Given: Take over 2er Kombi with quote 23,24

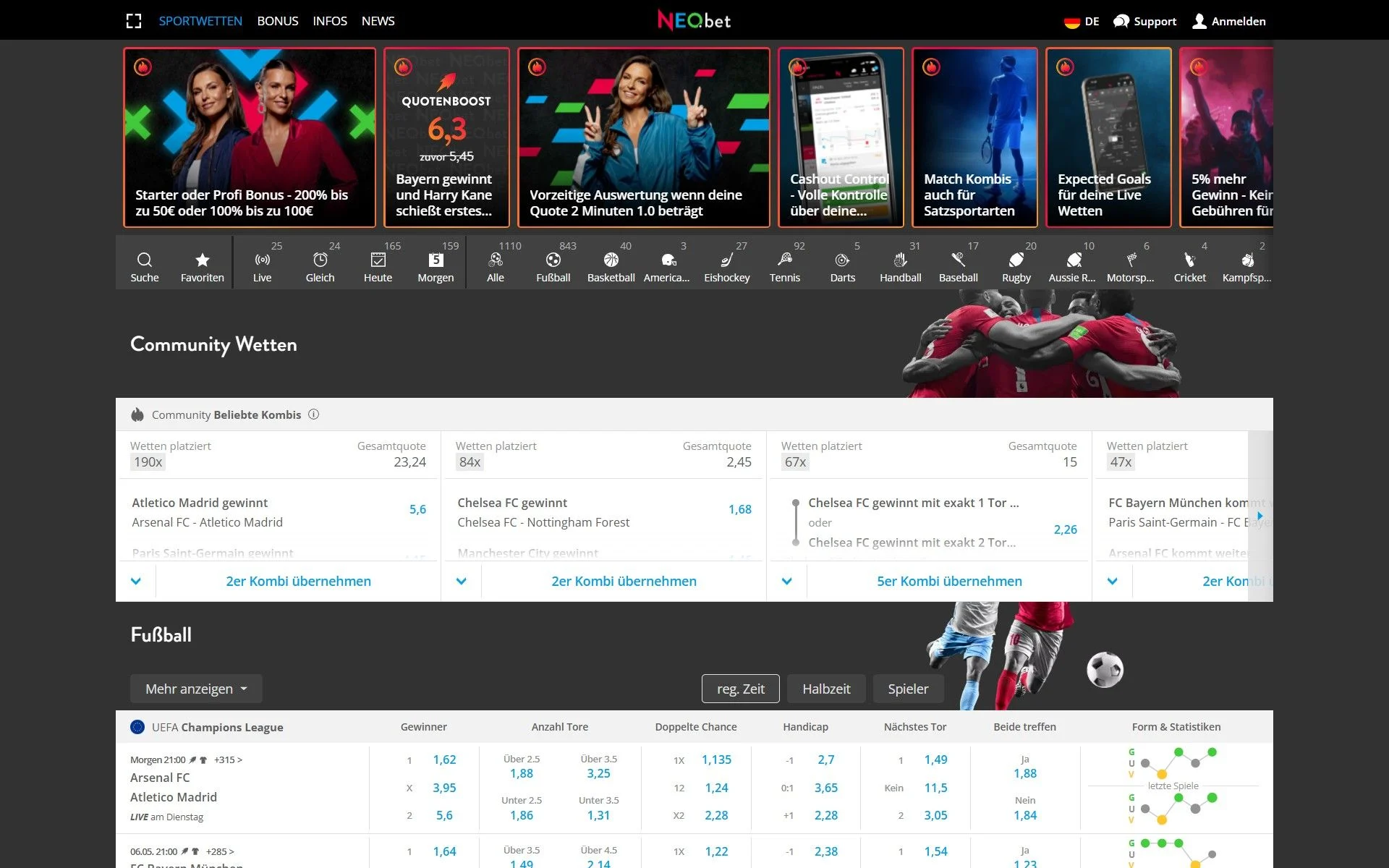Looking at the screenshot, I should 299,581.
